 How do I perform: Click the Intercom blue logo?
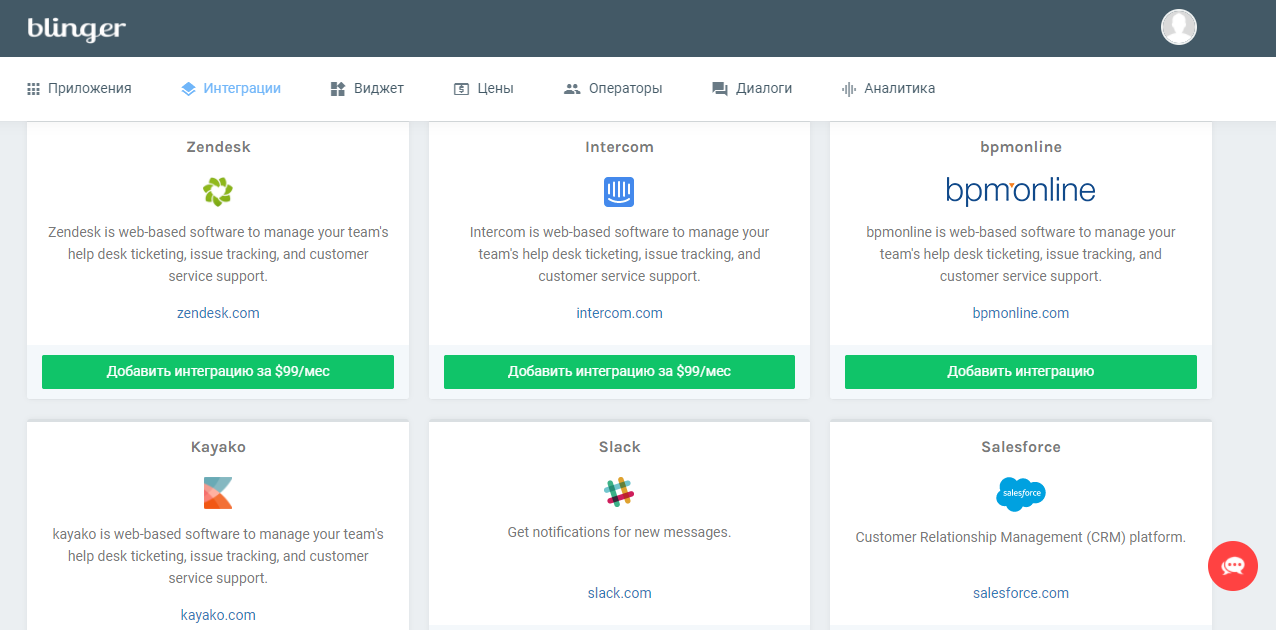pos(619,191)
